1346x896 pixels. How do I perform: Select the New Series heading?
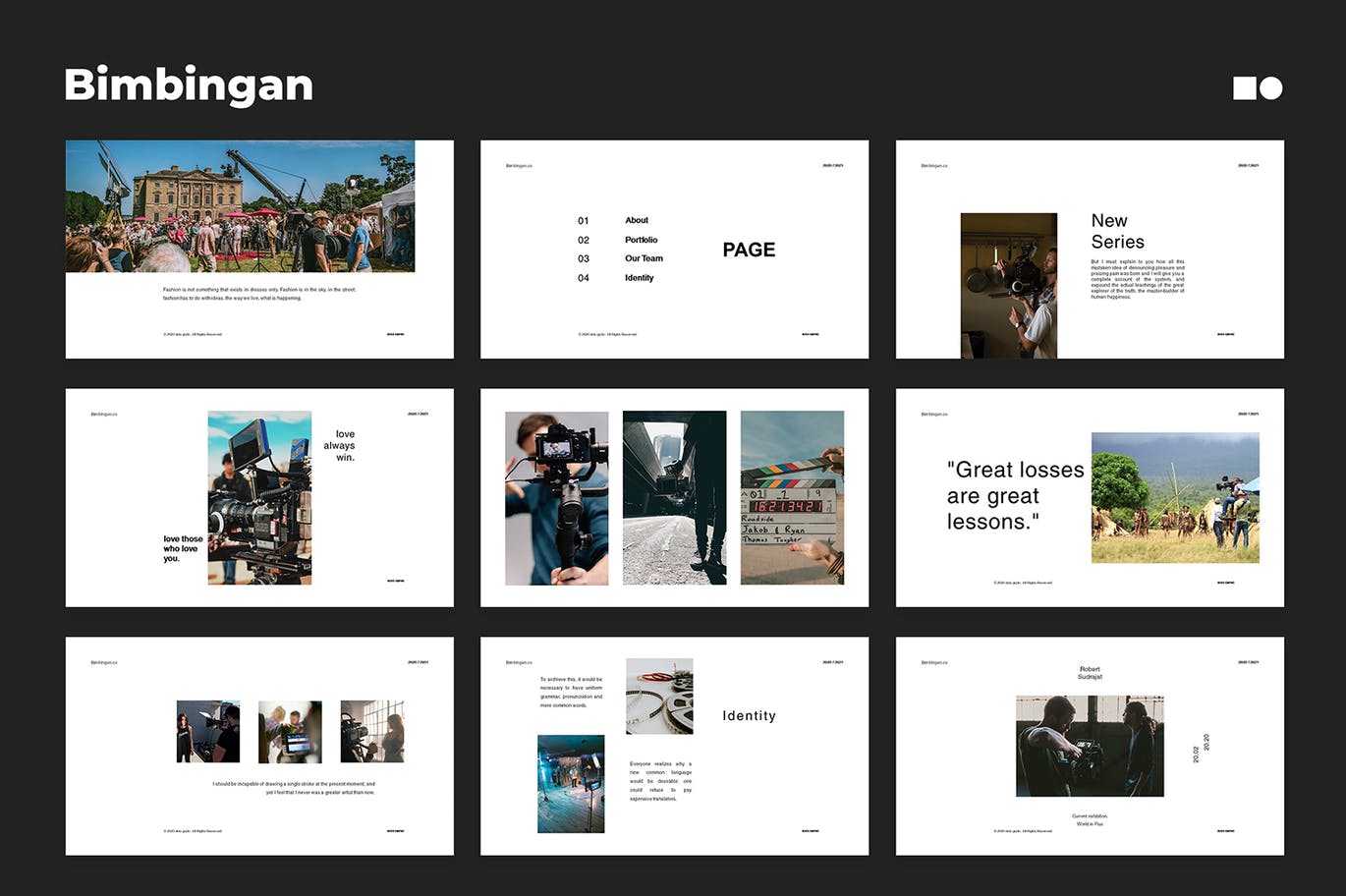(1117, 232)
